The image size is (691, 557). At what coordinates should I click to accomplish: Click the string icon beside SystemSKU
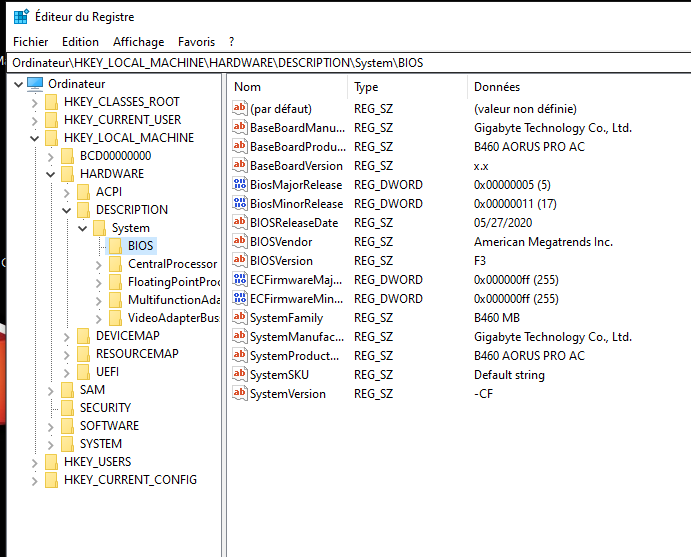point(239,375)
